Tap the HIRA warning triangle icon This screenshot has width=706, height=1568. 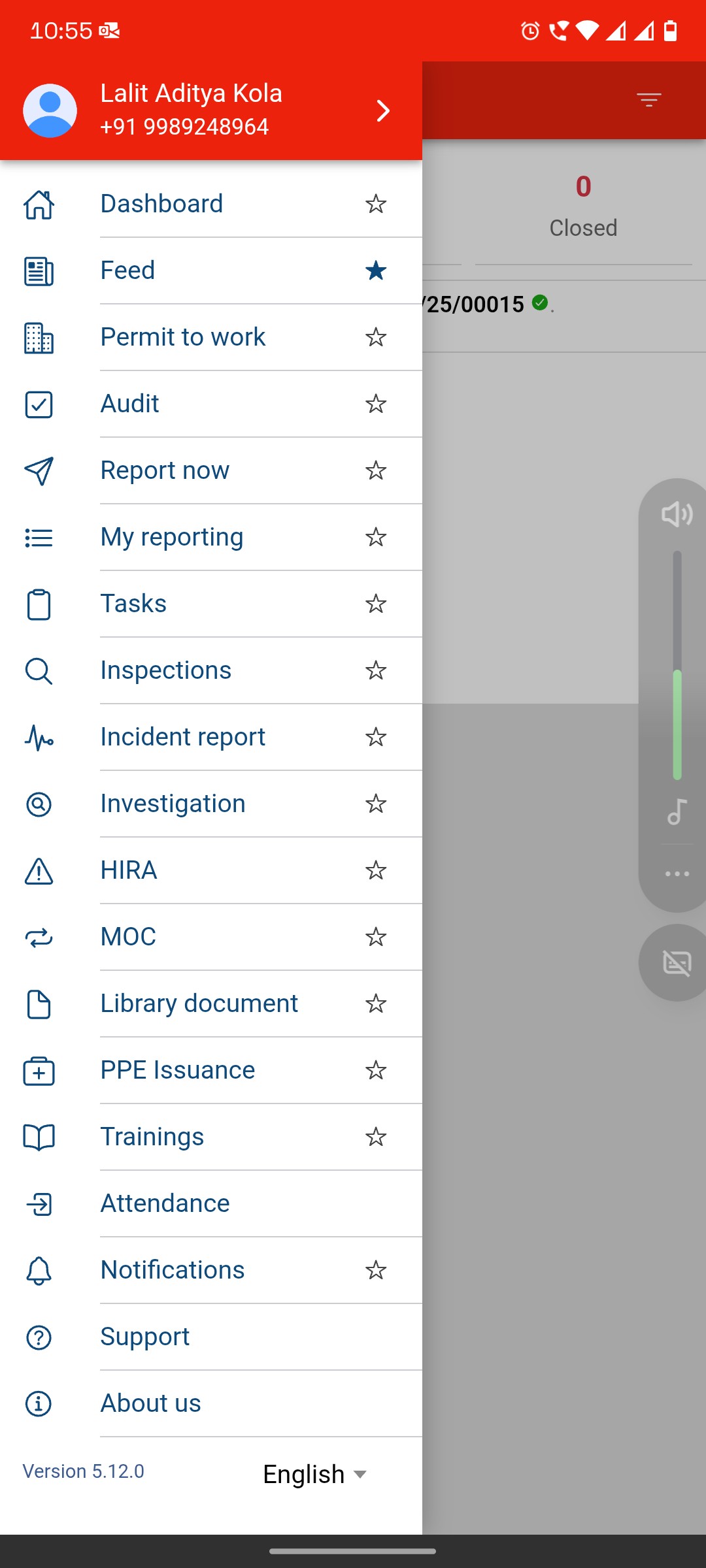(39, 871)
